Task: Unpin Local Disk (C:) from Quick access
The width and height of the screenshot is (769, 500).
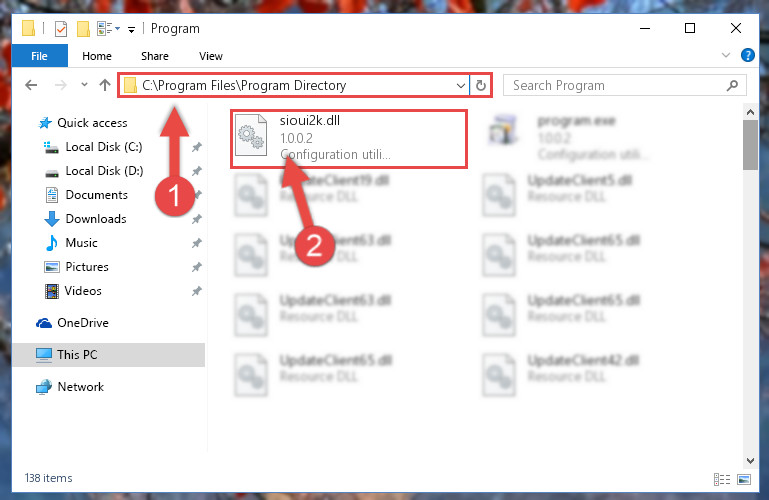Action: tap(197, 147)
